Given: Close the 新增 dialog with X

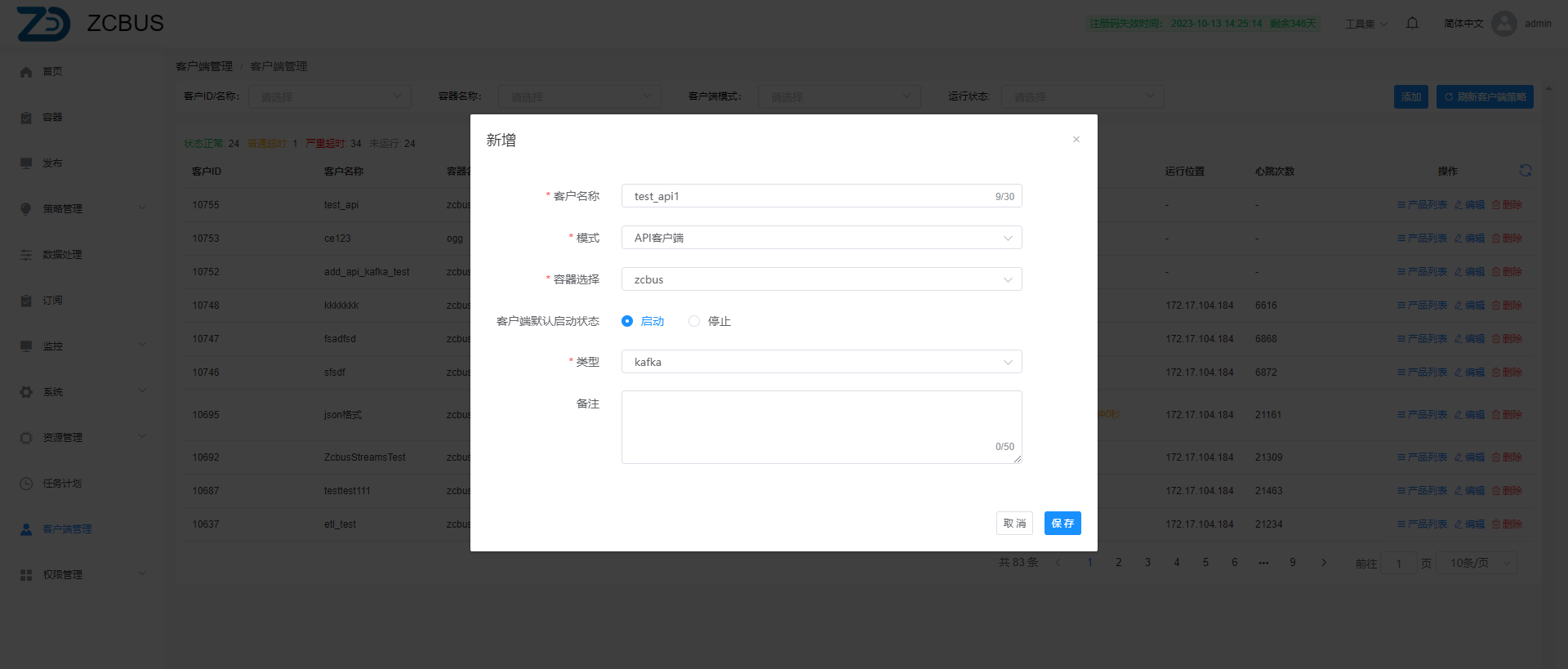Looking at the screenshot, I should click(1076, 140).
